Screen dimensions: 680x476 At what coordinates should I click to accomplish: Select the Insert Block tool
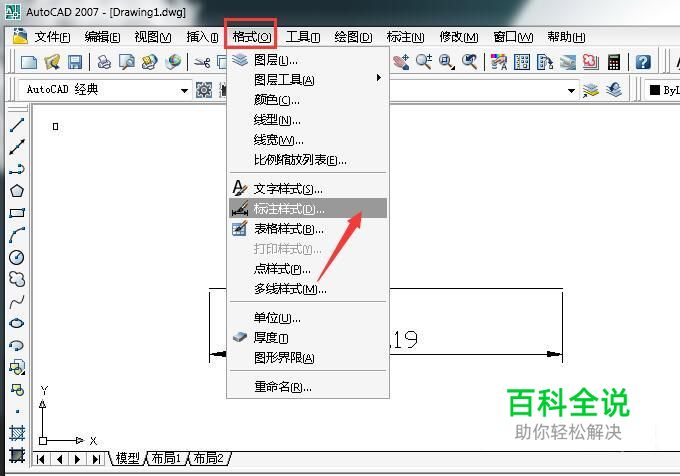pos(17,368)
